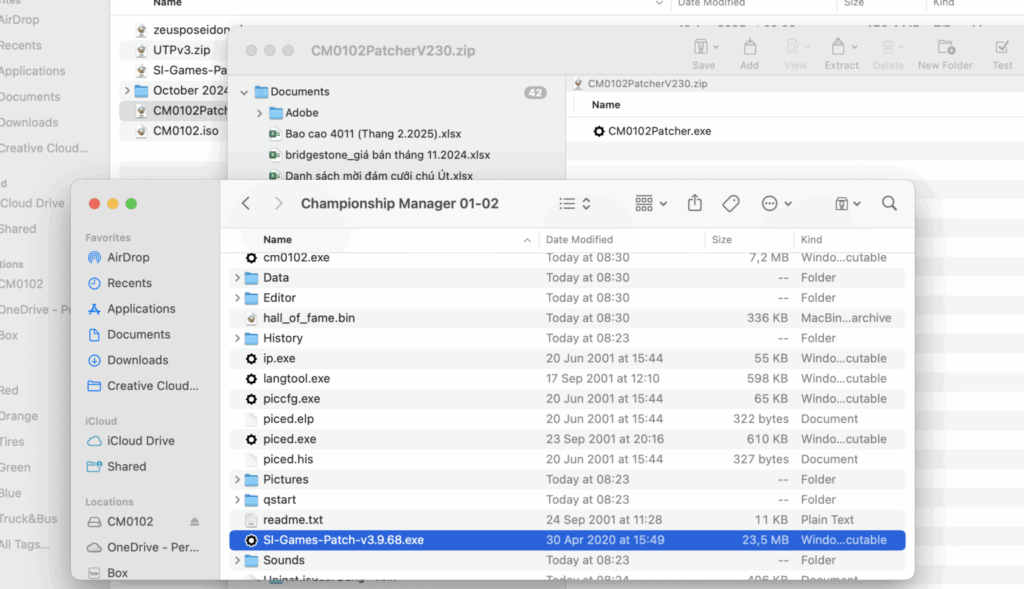Eject the CM0102 volume in sidebar

[x=195, y=522]
